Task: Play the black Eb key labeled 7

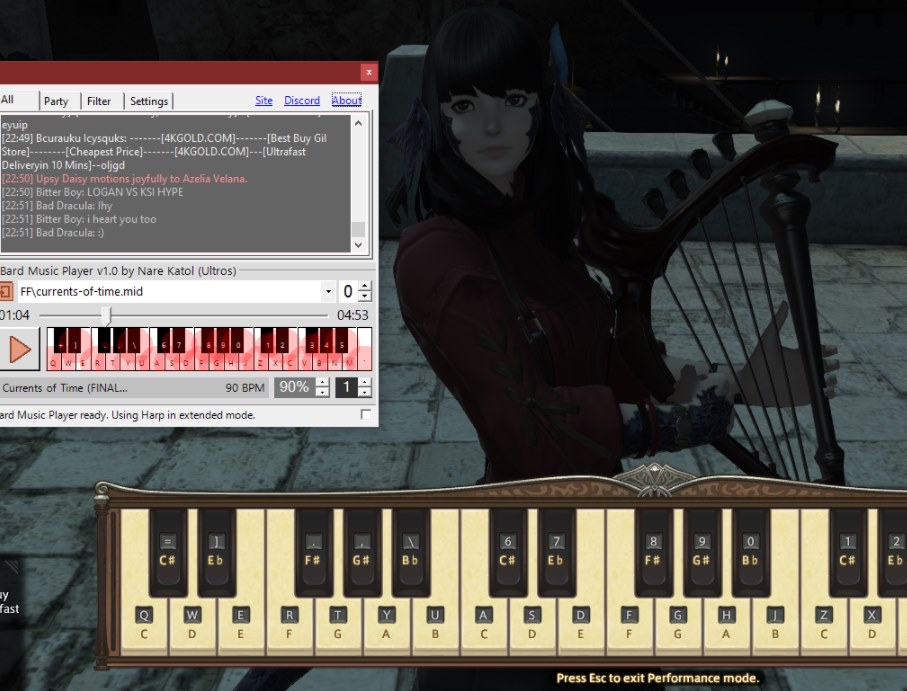Action: pos(556,552)
